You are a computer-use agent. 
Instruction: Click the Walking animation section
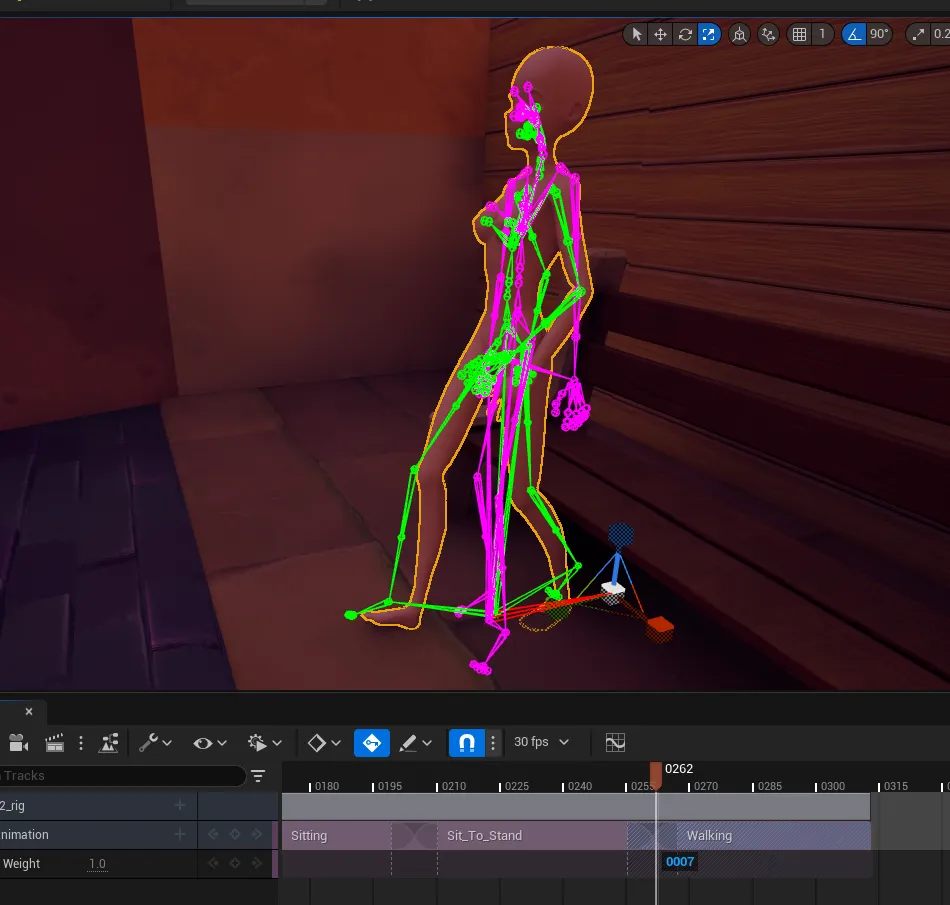pos(760,836)
